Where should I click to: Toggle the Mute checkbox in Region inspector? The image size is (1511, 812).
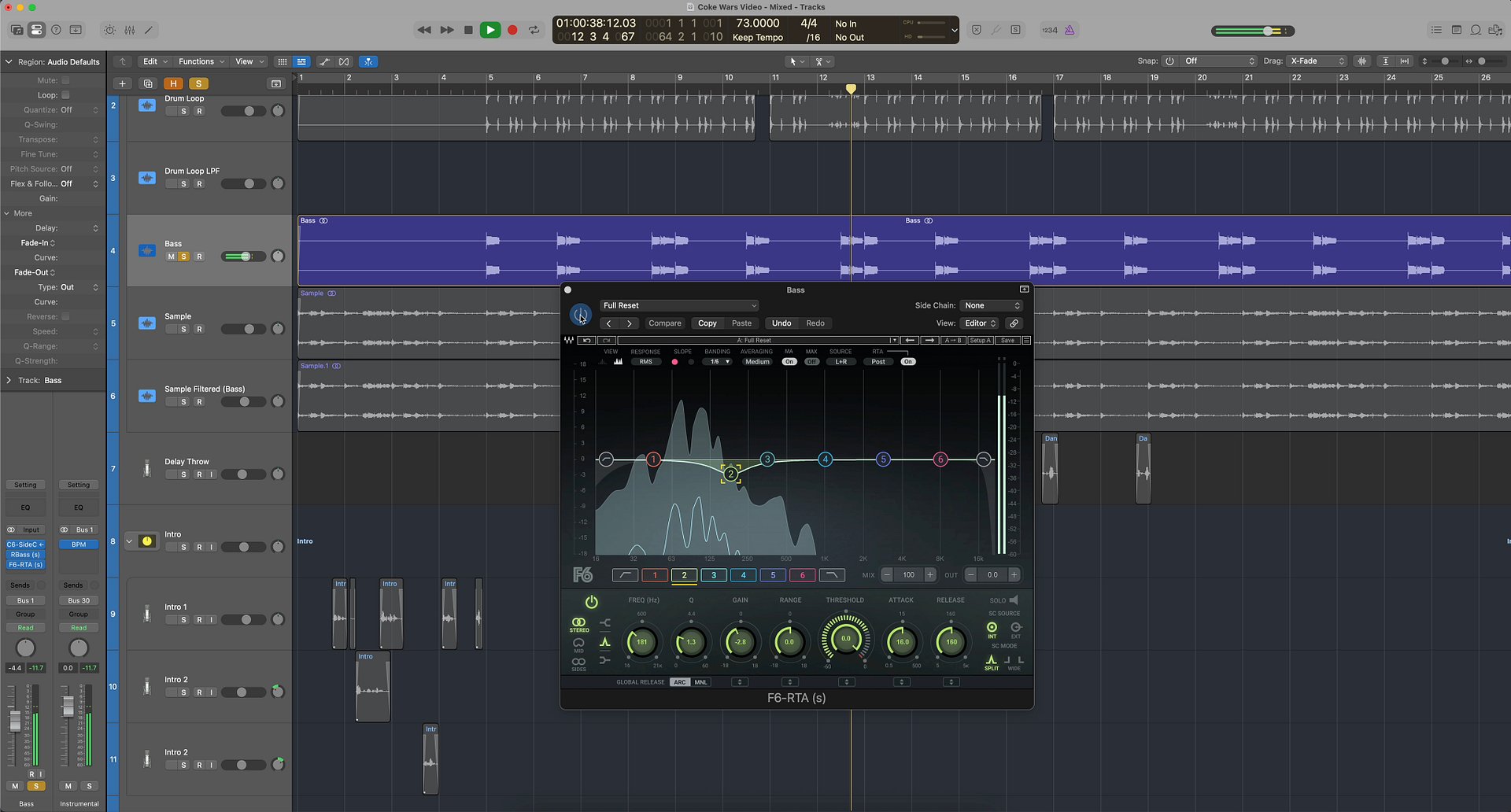tap(65, 80)
